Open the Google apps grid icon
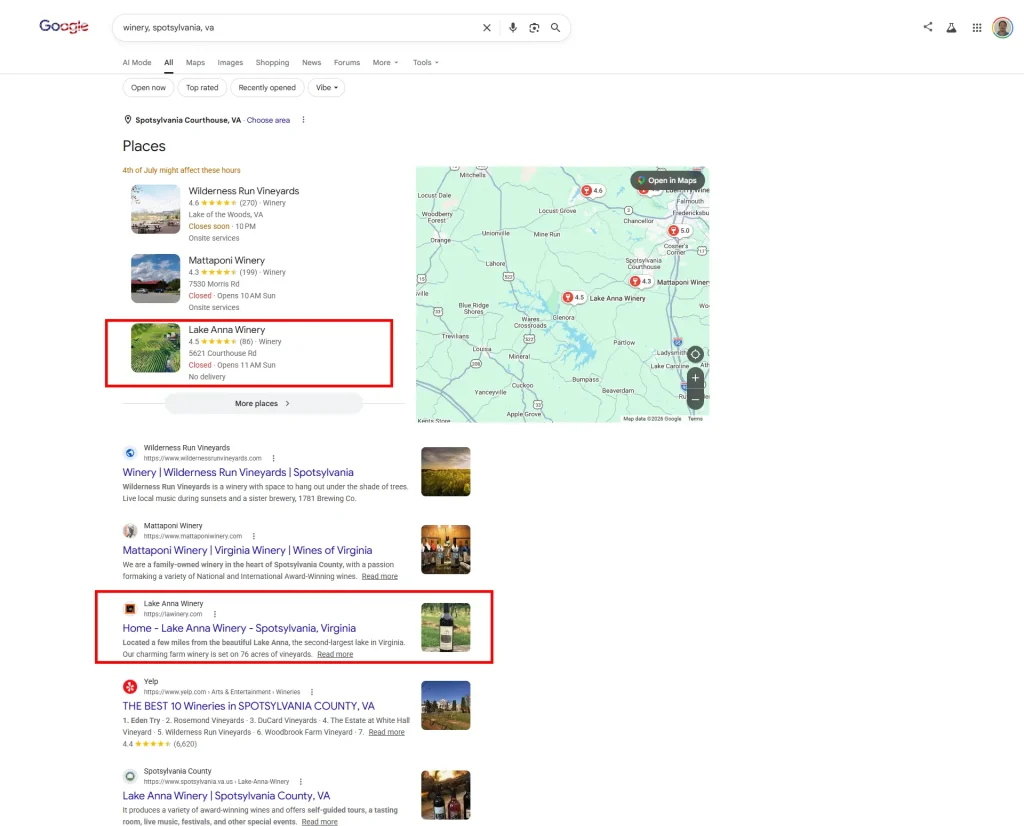The height and width of the screenshot is (826, 1024). pos(977,27)
